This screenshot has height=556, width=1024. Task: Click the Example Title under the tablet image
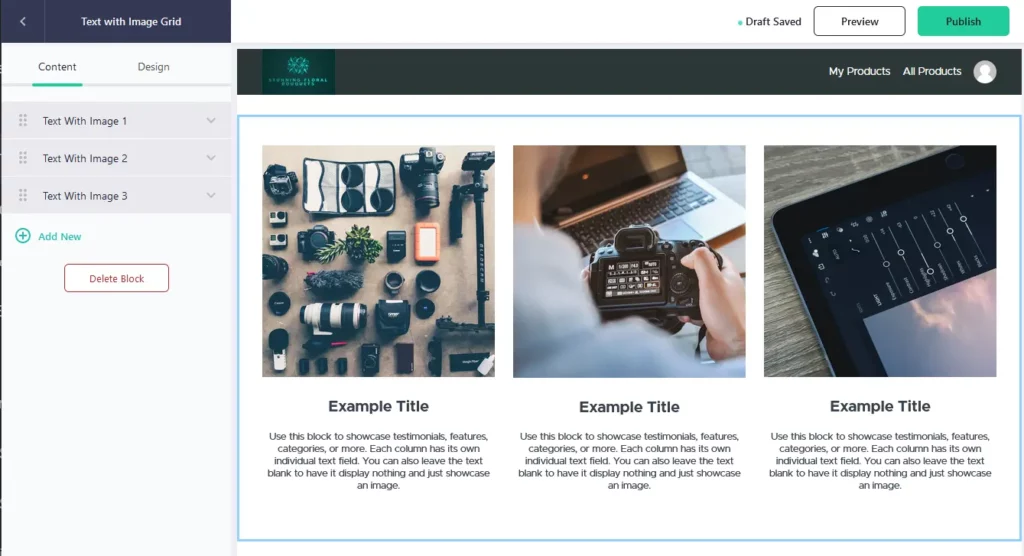(x=880, y=406)
